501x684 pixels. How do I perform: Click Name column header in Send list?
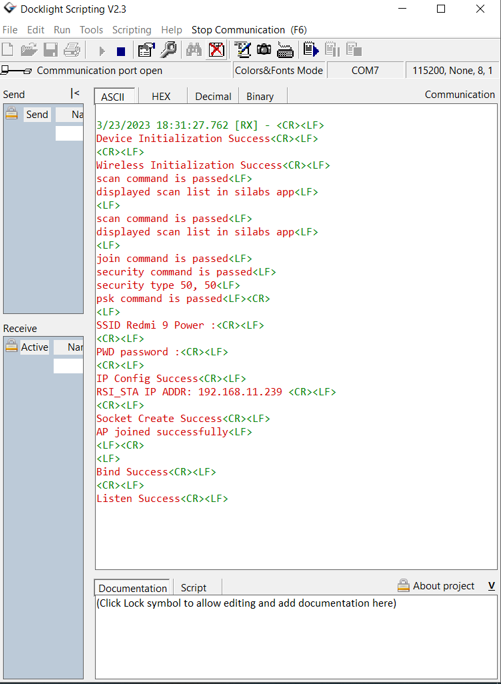[x=69, y=114]
